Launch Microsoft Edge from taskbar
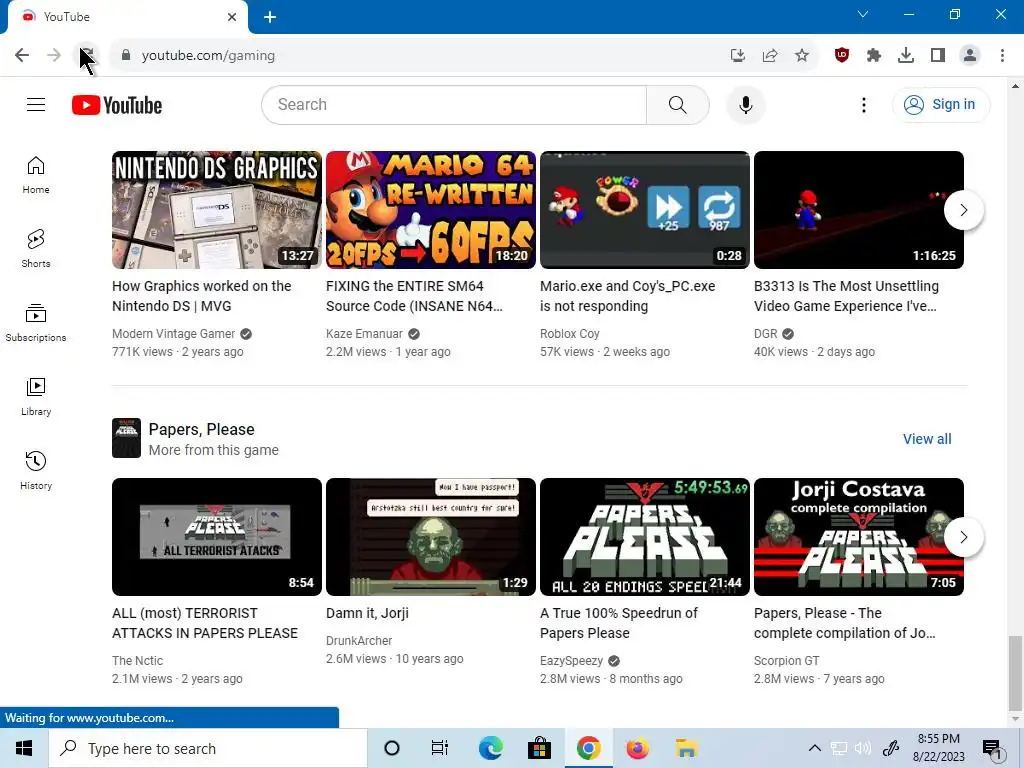Screen dimensions: 1024x768 click(x=490, y=748)
